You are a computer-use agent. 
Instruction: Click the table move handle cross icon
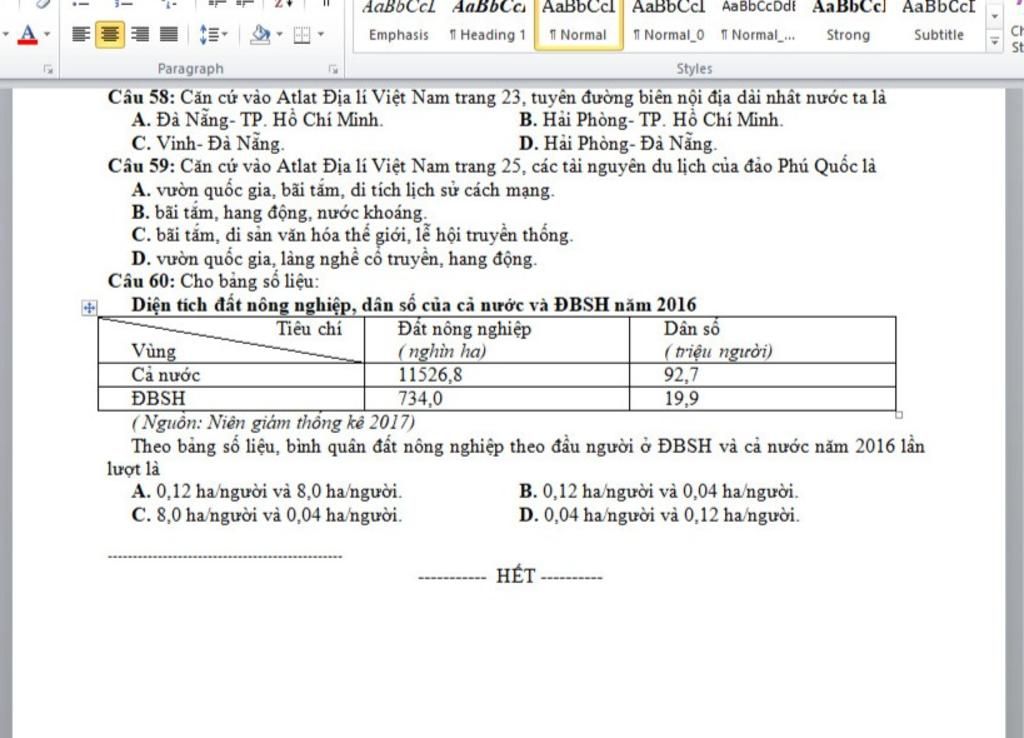89,308
